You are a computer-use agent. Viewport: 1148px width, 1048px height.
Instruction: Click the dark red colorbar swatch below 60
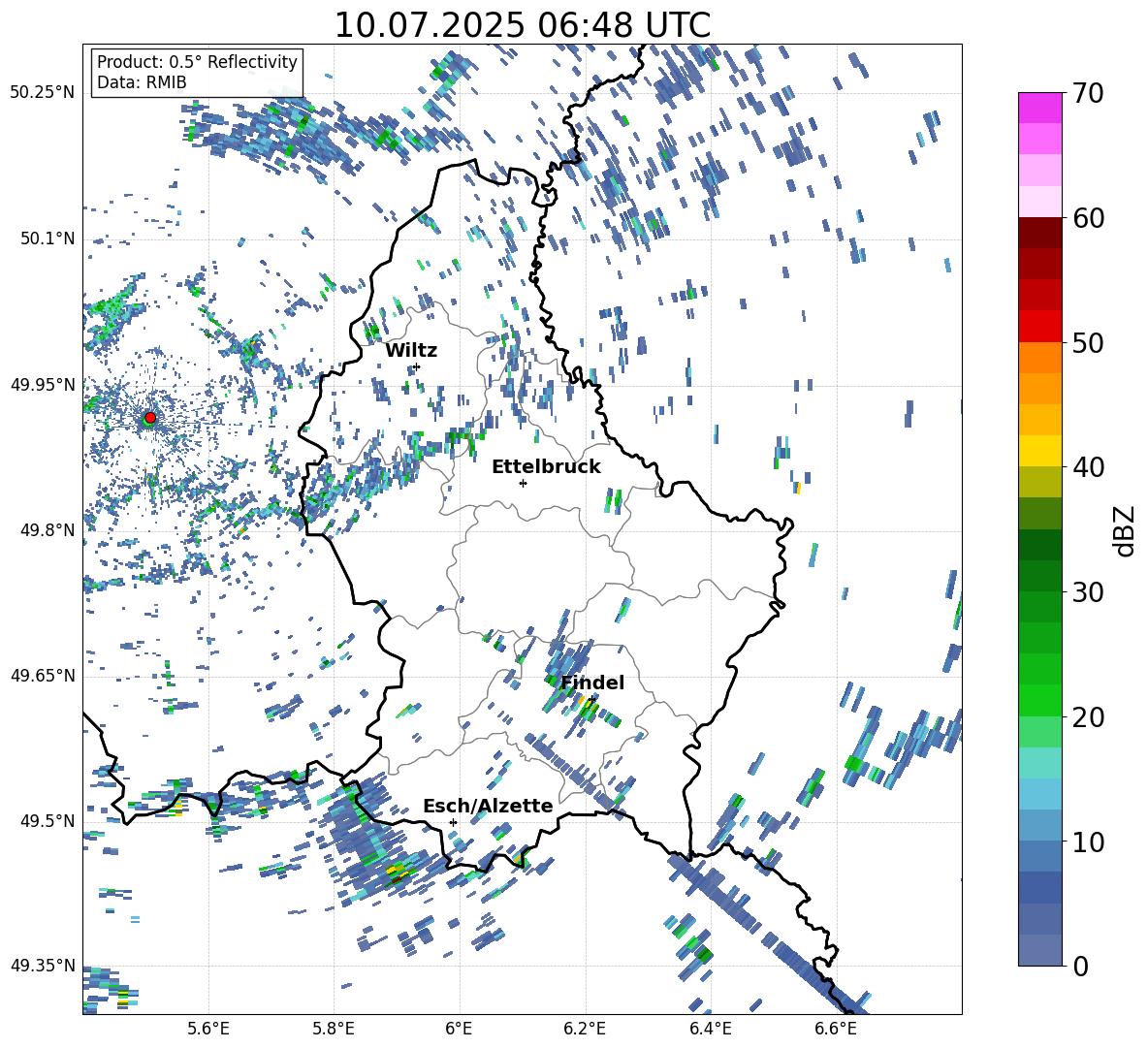coord(1039,233)
